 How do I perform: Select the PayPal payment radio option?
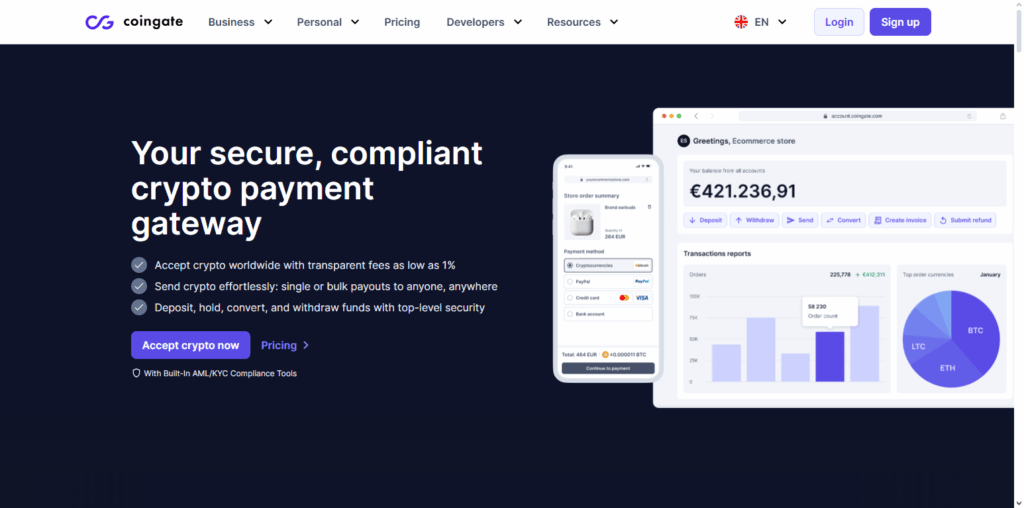pyautogui.click(x=569, y=282)
